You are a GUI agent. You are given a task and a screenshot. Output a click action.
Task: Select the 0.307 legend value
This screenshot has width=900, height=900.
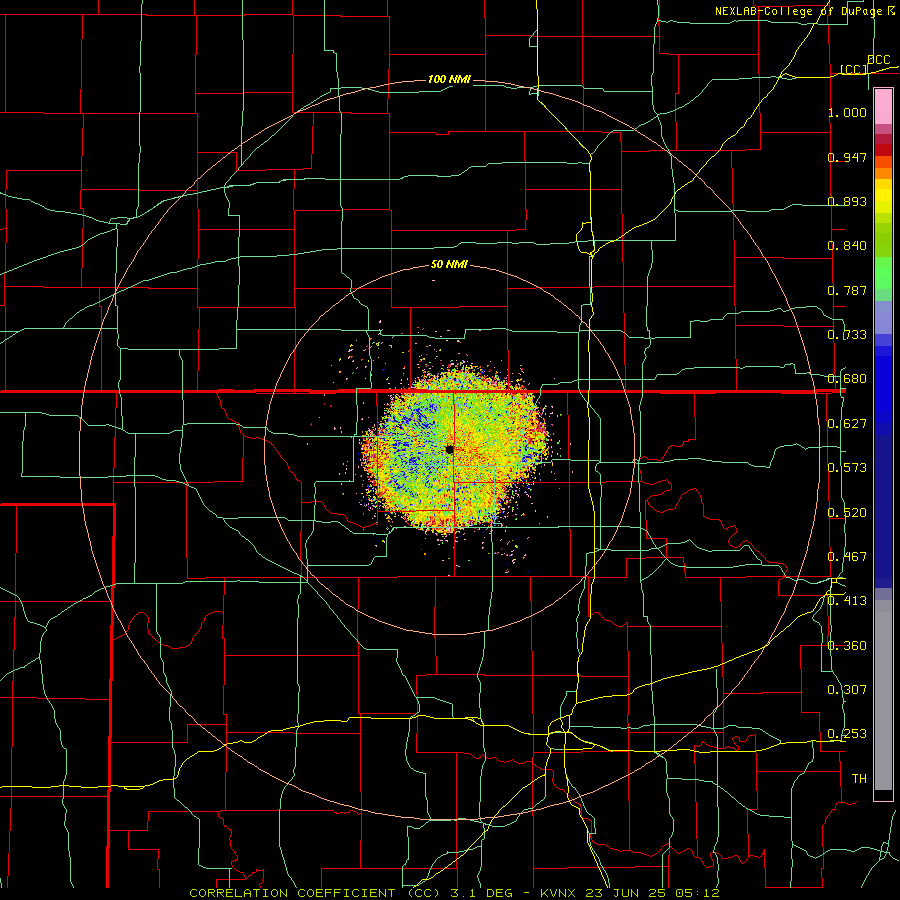coord(847,690)
